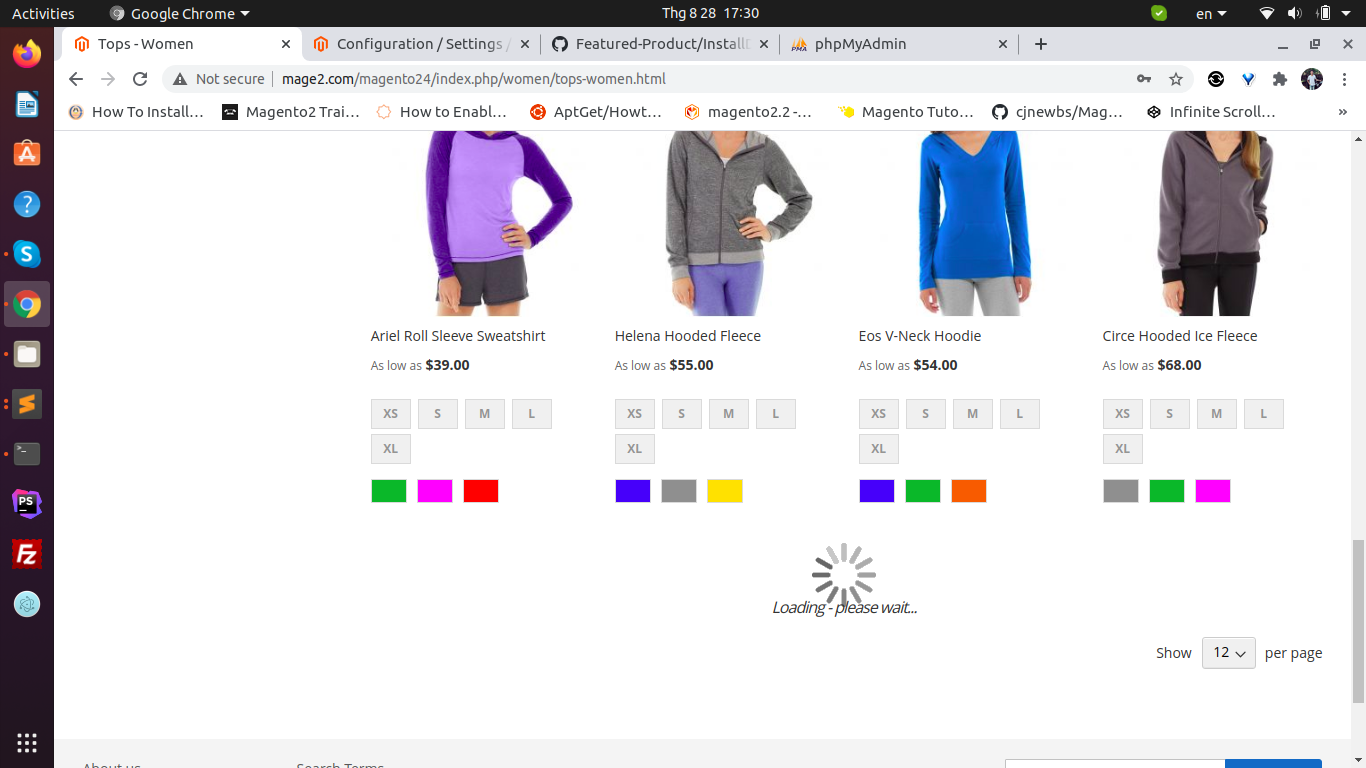Open the Eos V-Neck Hoodie product link
The height and width of the screenshot is (768, 1366).
pos(919,336)
